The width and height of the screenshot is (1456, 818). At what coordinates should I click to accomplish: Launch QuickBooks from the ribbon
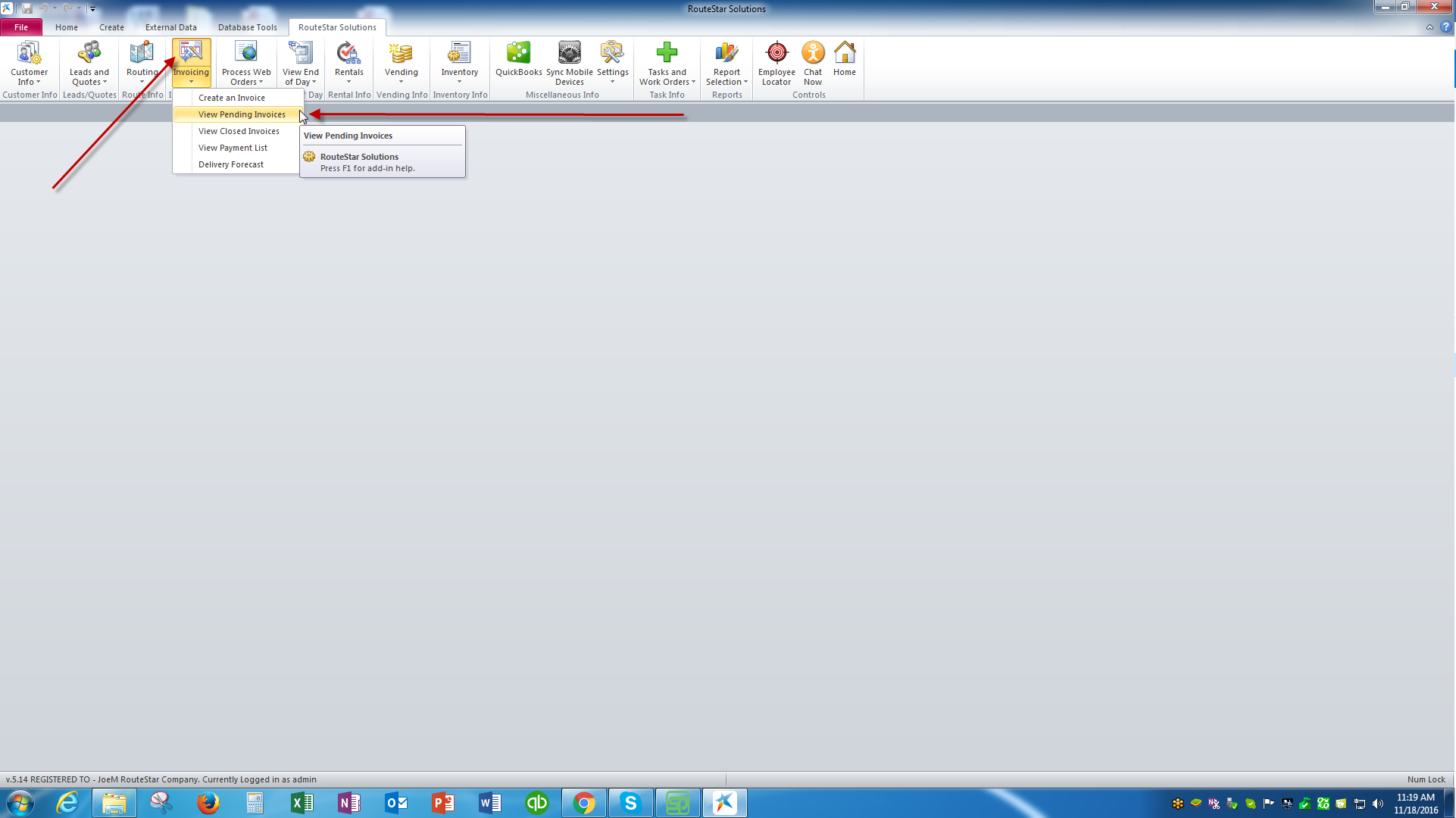519,59
